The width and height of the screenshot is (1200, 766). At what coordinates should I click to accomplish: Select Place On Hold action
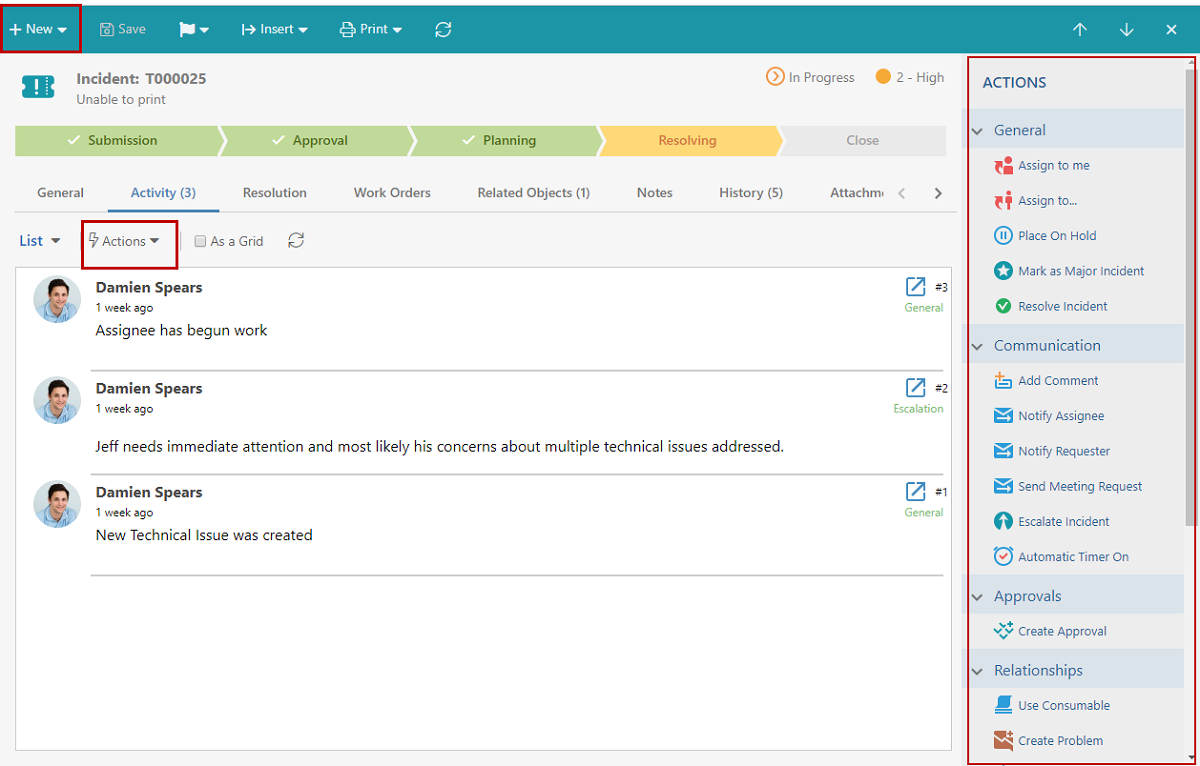coord(1004,235)
